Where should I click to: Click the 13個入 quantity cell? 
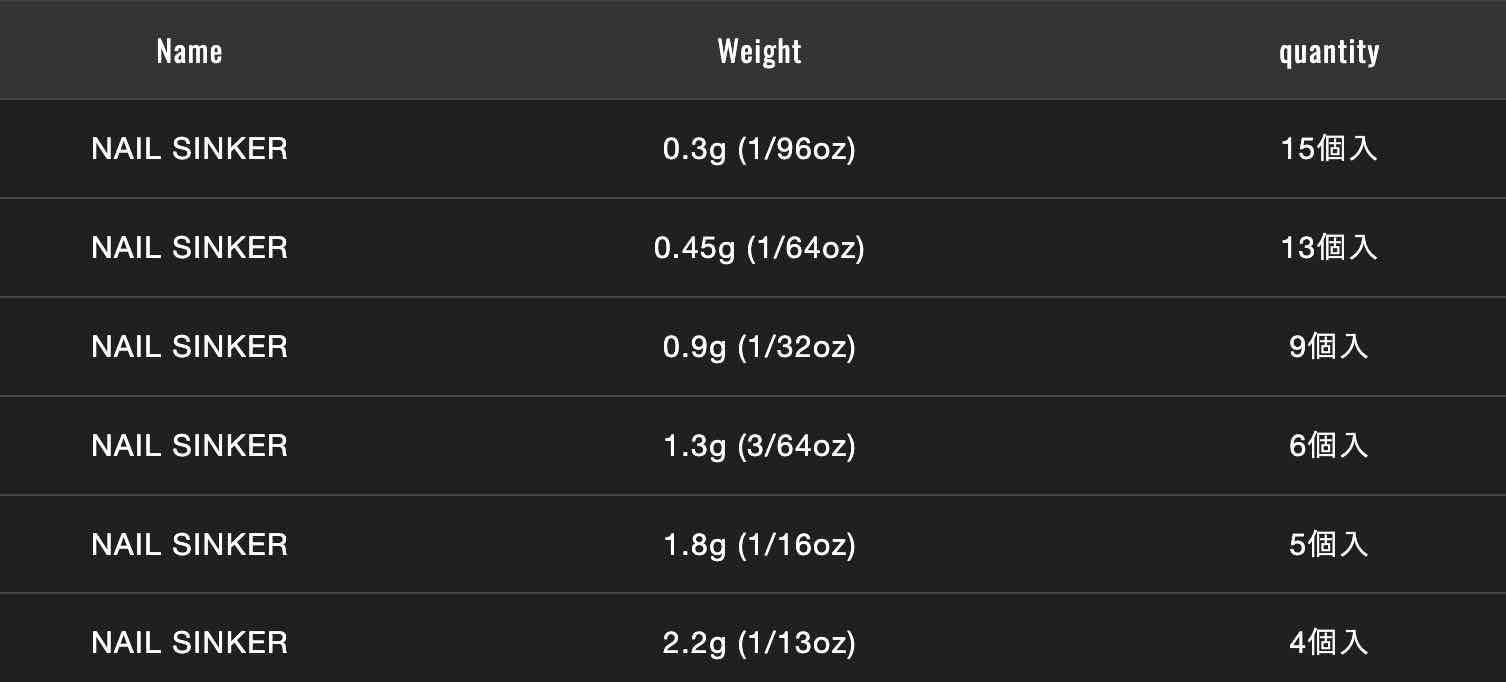pyautogui.click(x=1328, y=248)
